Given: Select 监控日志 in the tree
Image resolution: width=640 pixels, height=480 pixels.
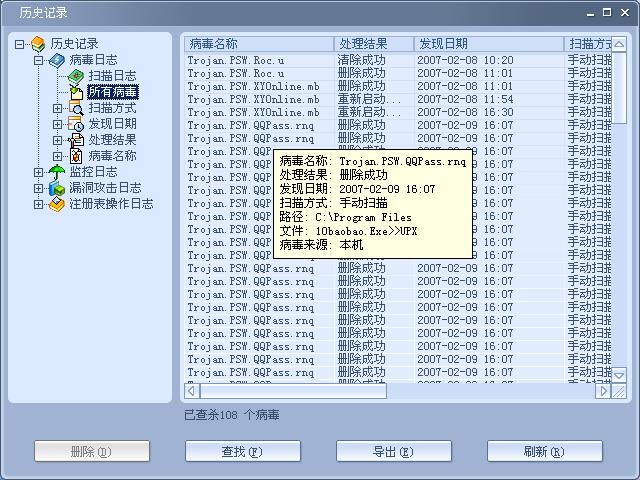Looking at the screenshot, I should click(x=93, y=172).
